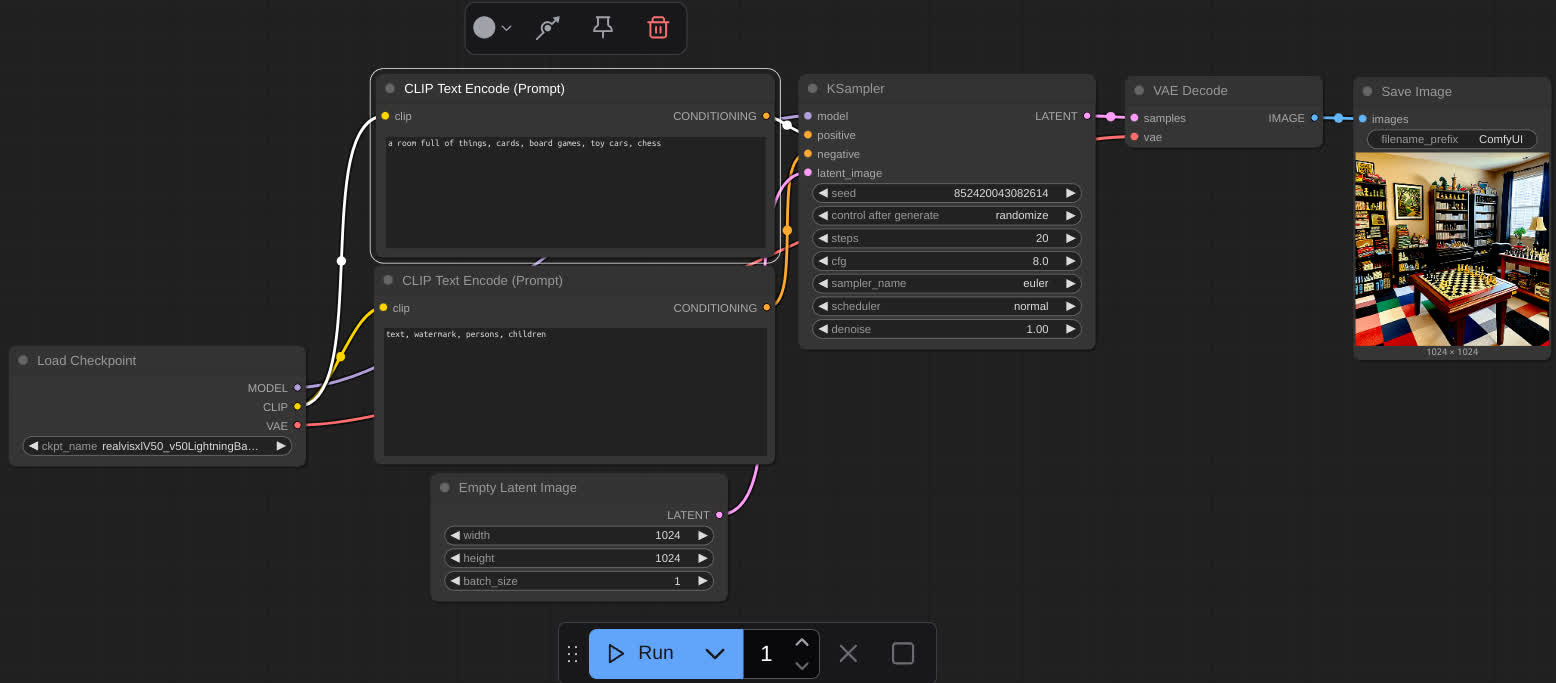
Task: Click the stop square icon in the run bar
Action: pos(902,653)
